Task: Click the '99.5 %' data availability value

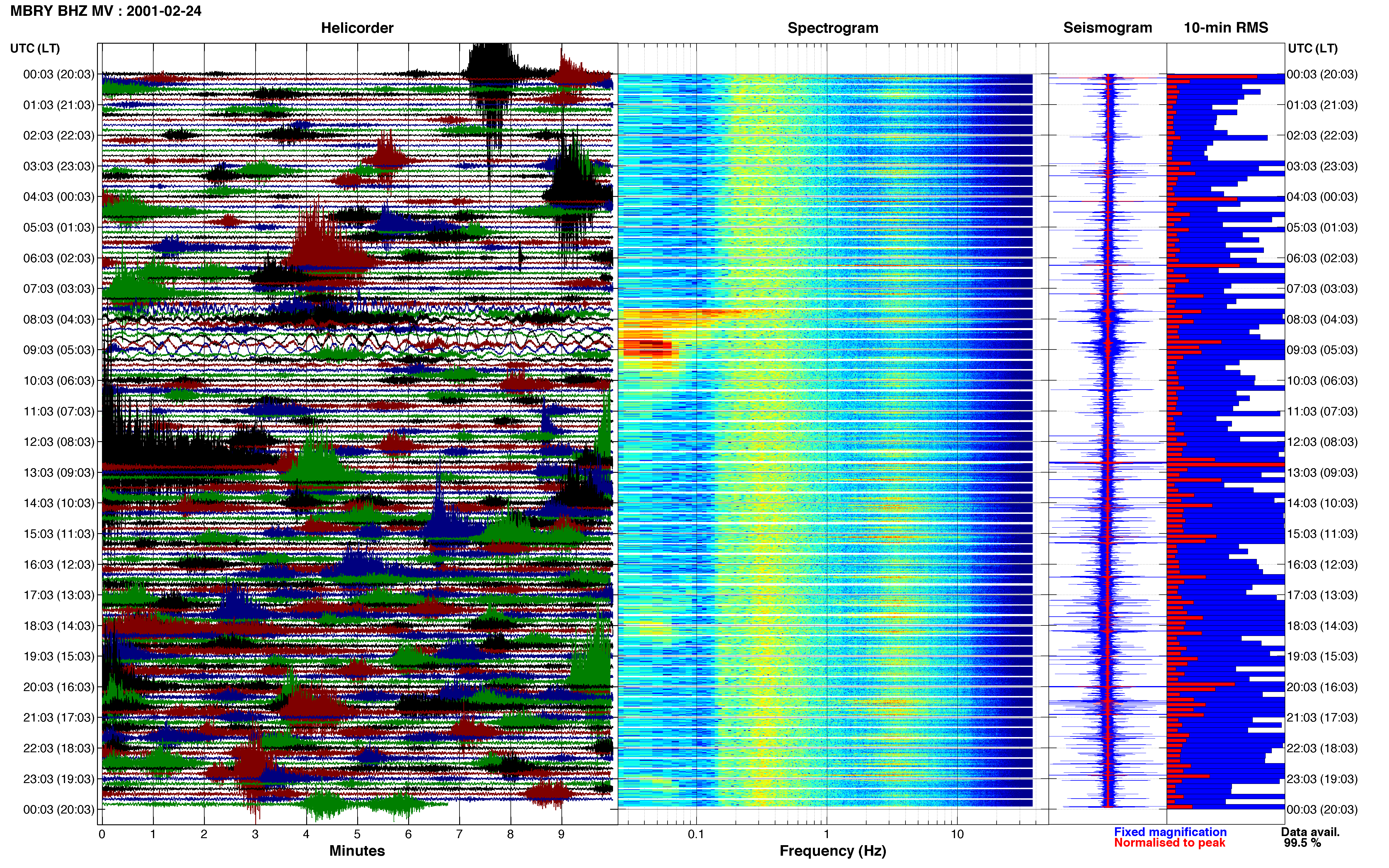Action: 1303,843
